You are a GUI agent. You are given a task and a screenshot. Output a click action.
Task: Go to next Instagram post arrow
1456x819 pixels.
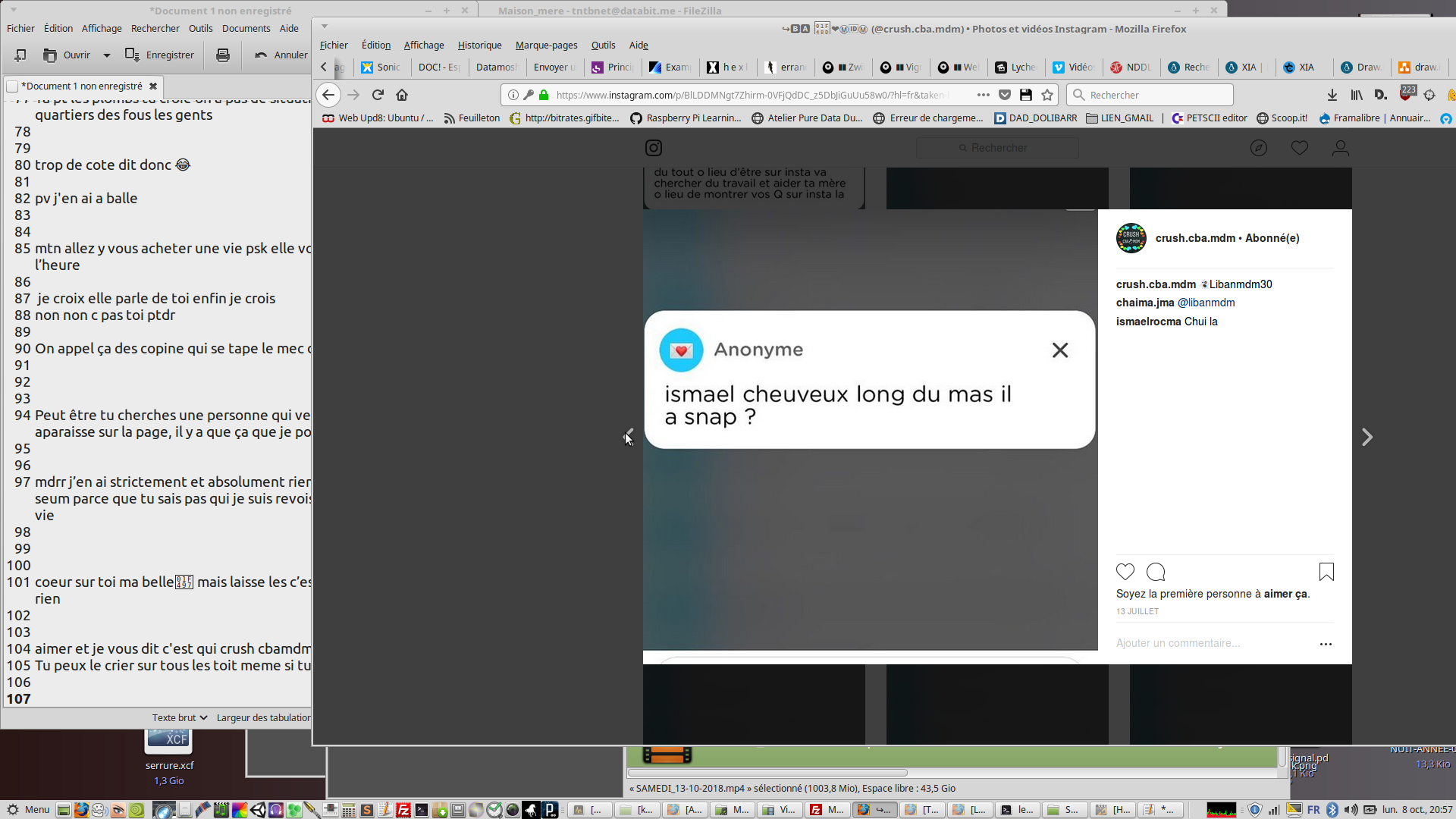pos(1367,438)
